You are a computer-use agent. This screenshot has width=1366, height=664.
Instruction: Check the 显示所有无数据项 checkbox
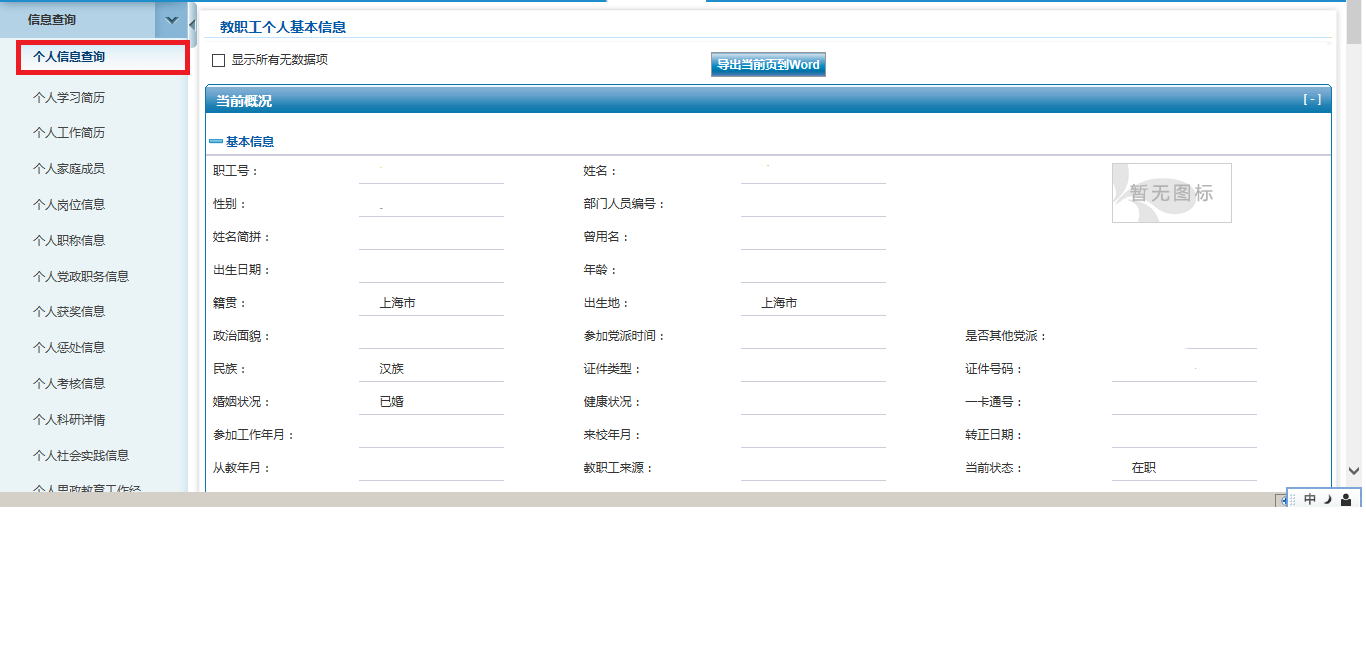click(x=219, y=61)
